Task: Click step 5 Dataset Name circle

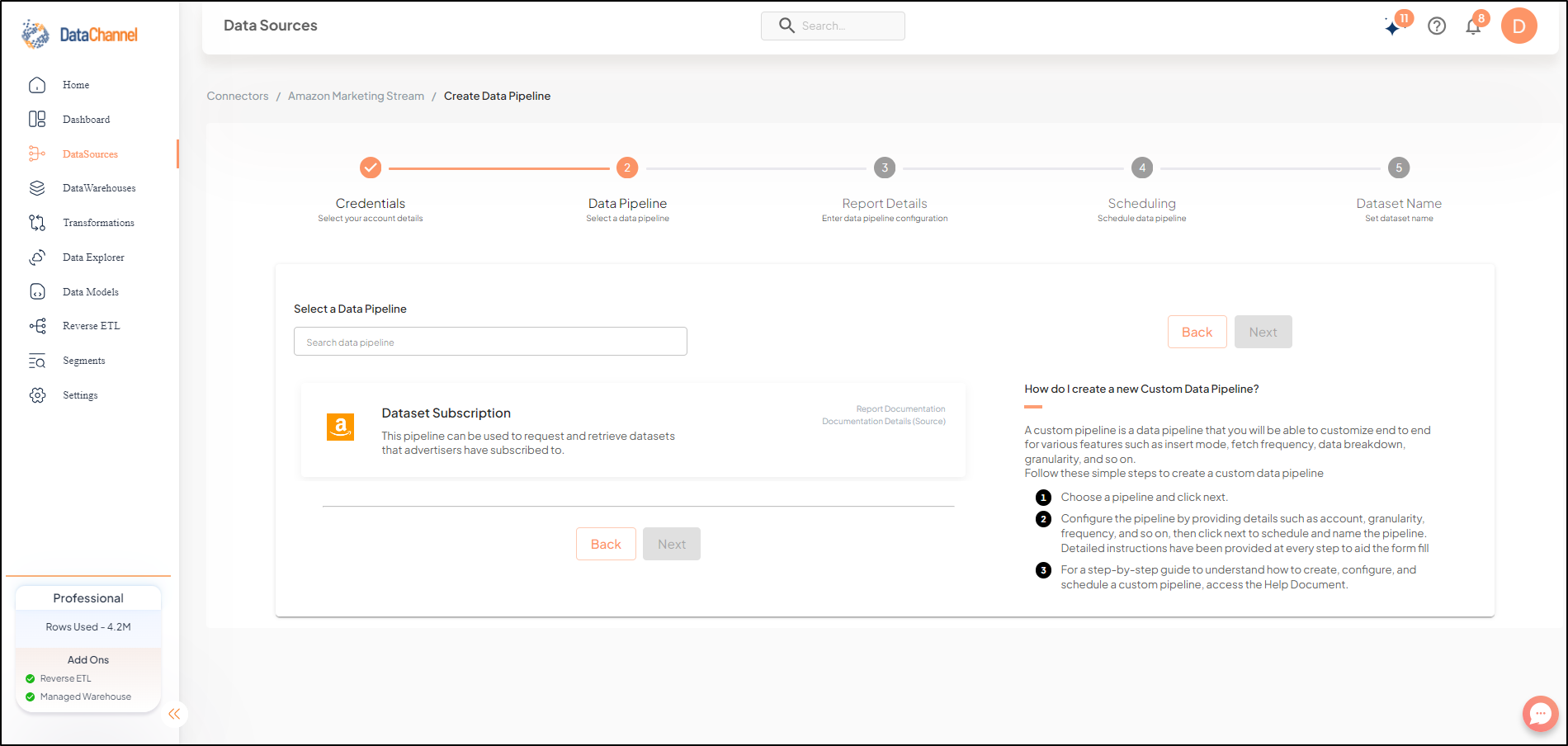Action: click(1399, 168)
